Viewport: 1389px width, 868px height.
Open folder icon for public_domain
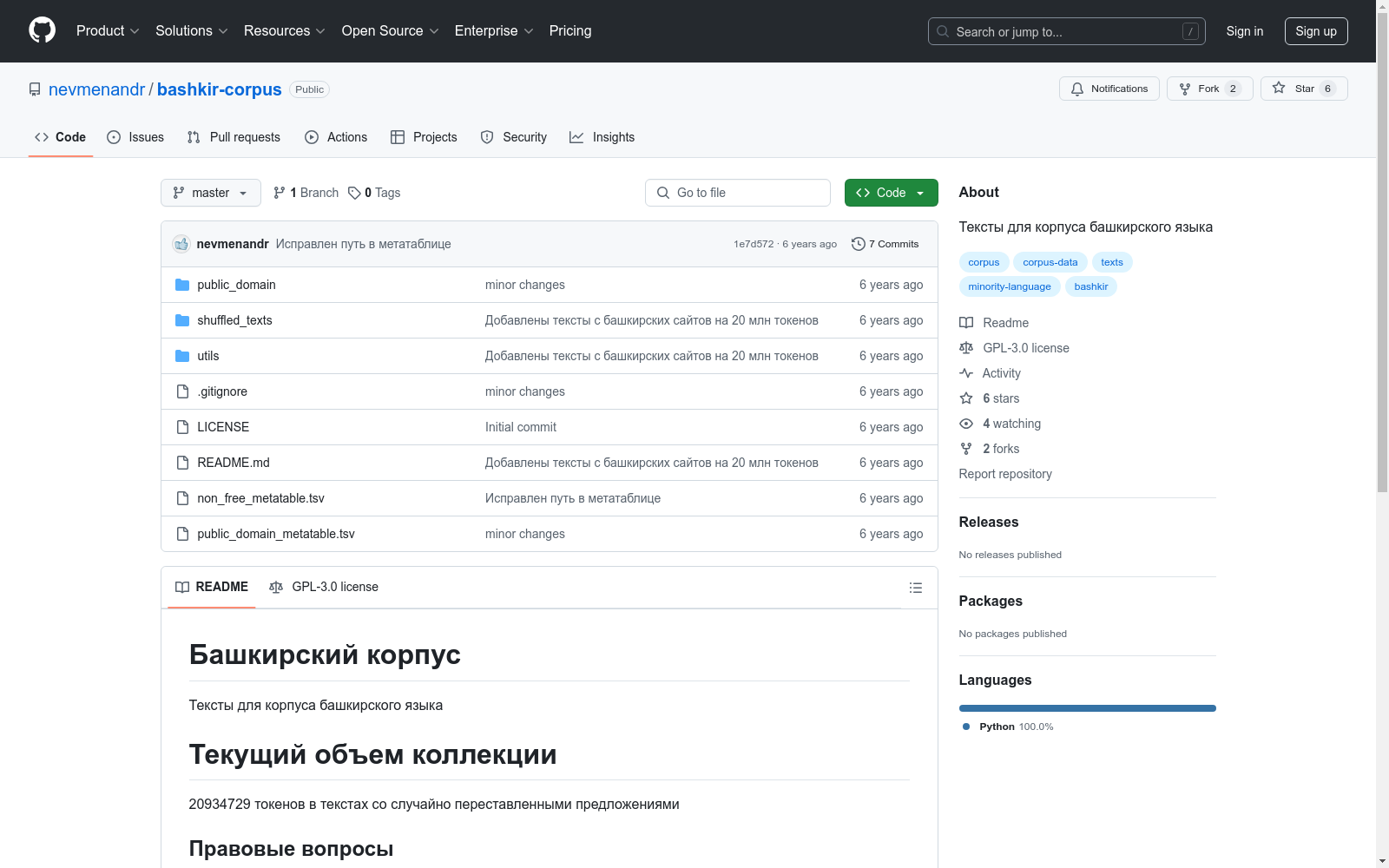[x=182, y=285]
